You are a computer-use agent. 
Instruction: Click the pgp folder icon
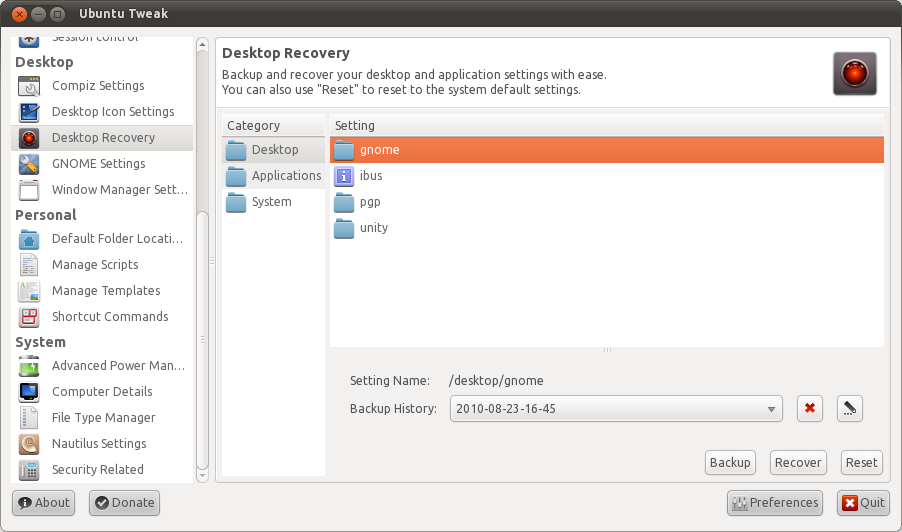point(344,202)
